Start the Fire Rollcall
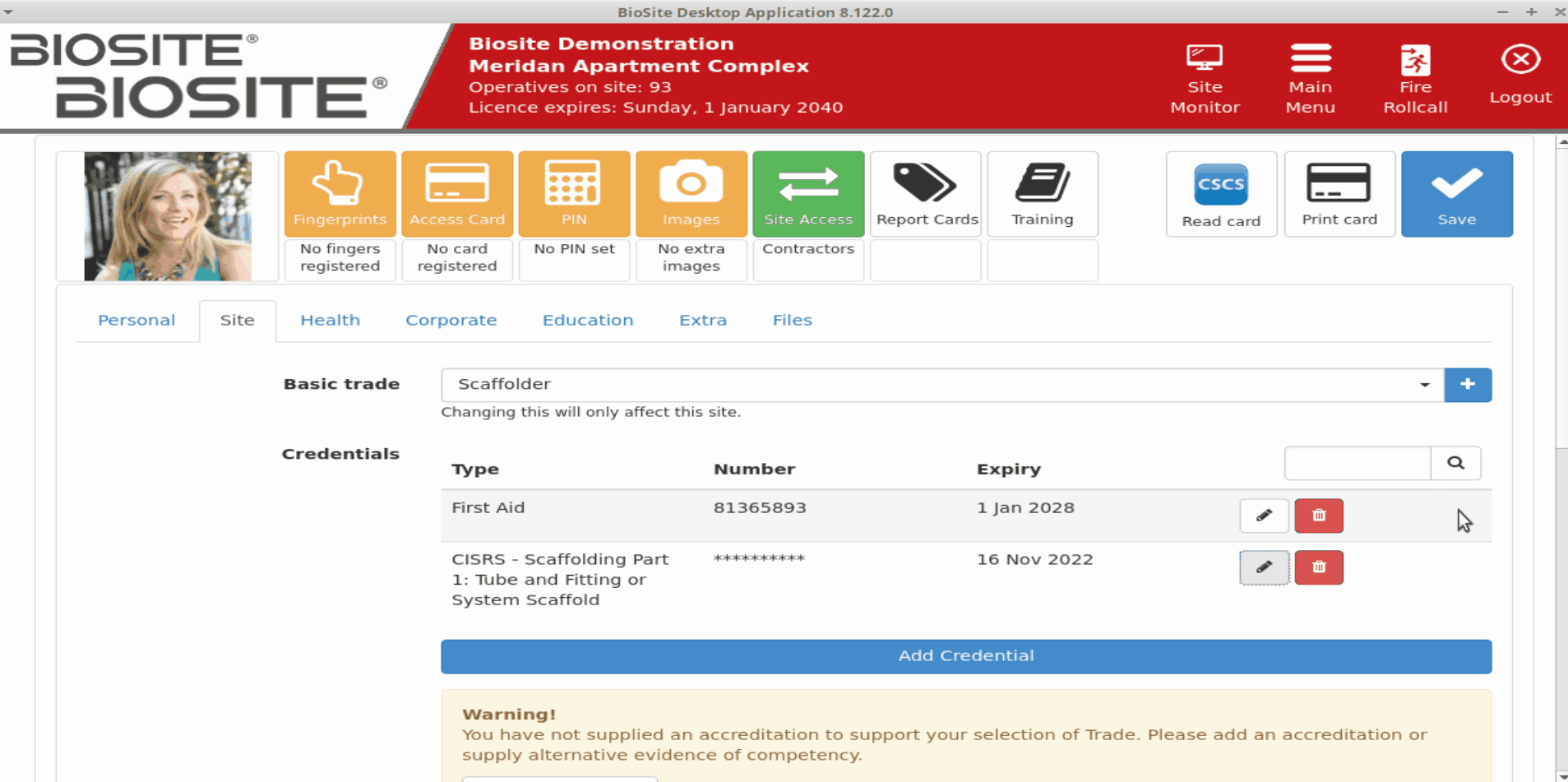This screenshot has height=782, width=1568. [1415, 79]
